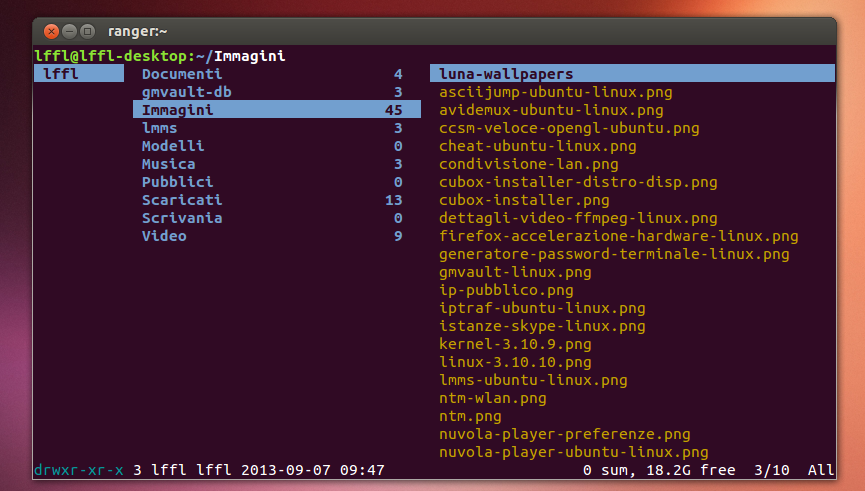Select firefox-accelerazione-hardware-linux.png
865x491 pixels.
pyautogui.click(x=618, y=236)
